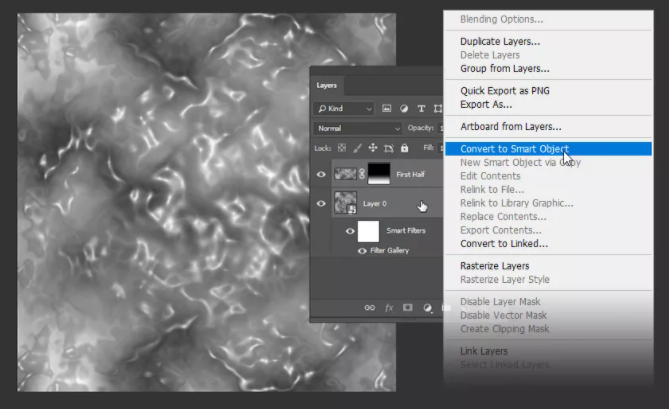Open the Normal blend mode dropdown

tap(358, 128)
